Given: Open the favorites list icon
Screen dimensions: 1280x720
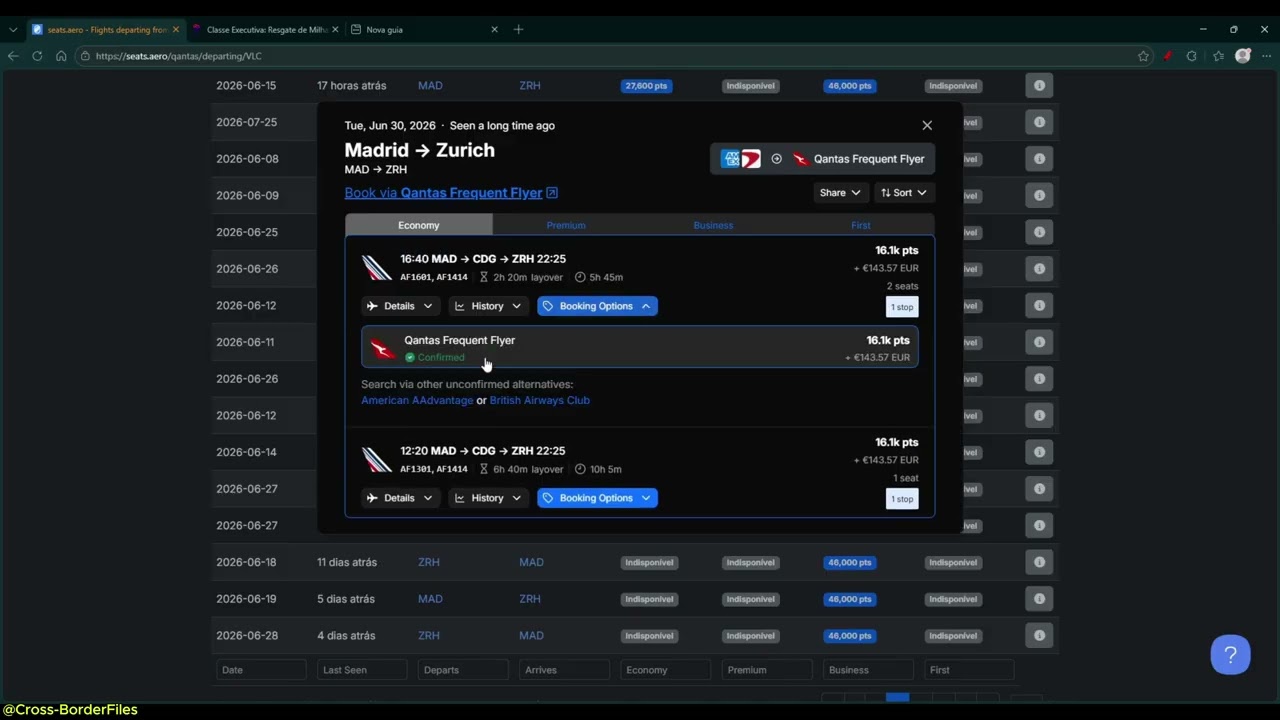Looking at the screenshot, I should point(1218,56).
